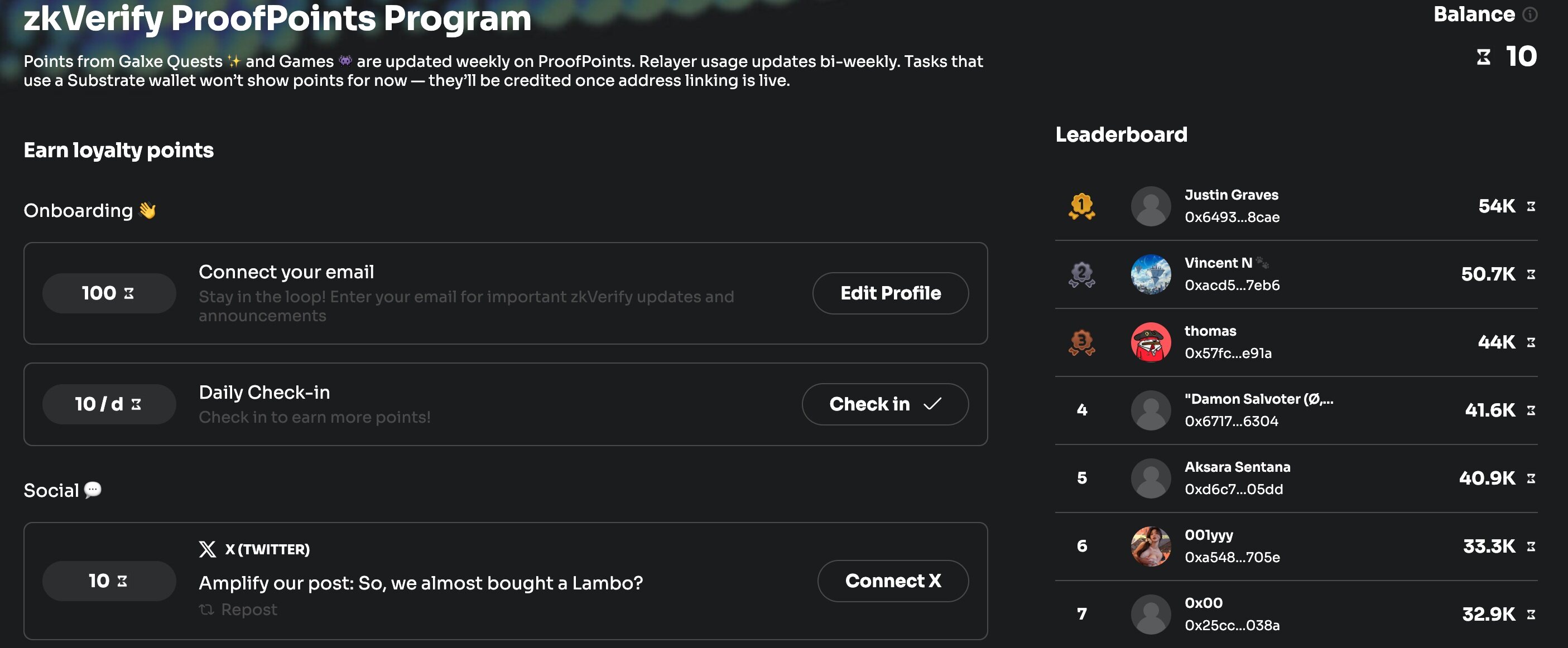This screenshot has width=1568, height=648.
Task: Click the X (Twitter) logo icon
Action: [x=208, y=549]
